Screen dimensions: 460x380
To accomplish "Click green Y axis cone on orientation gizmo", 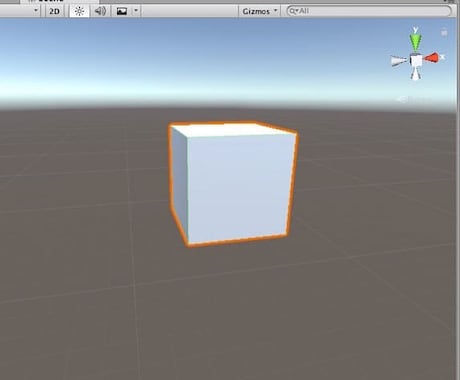I will click(x=415, y=42).
